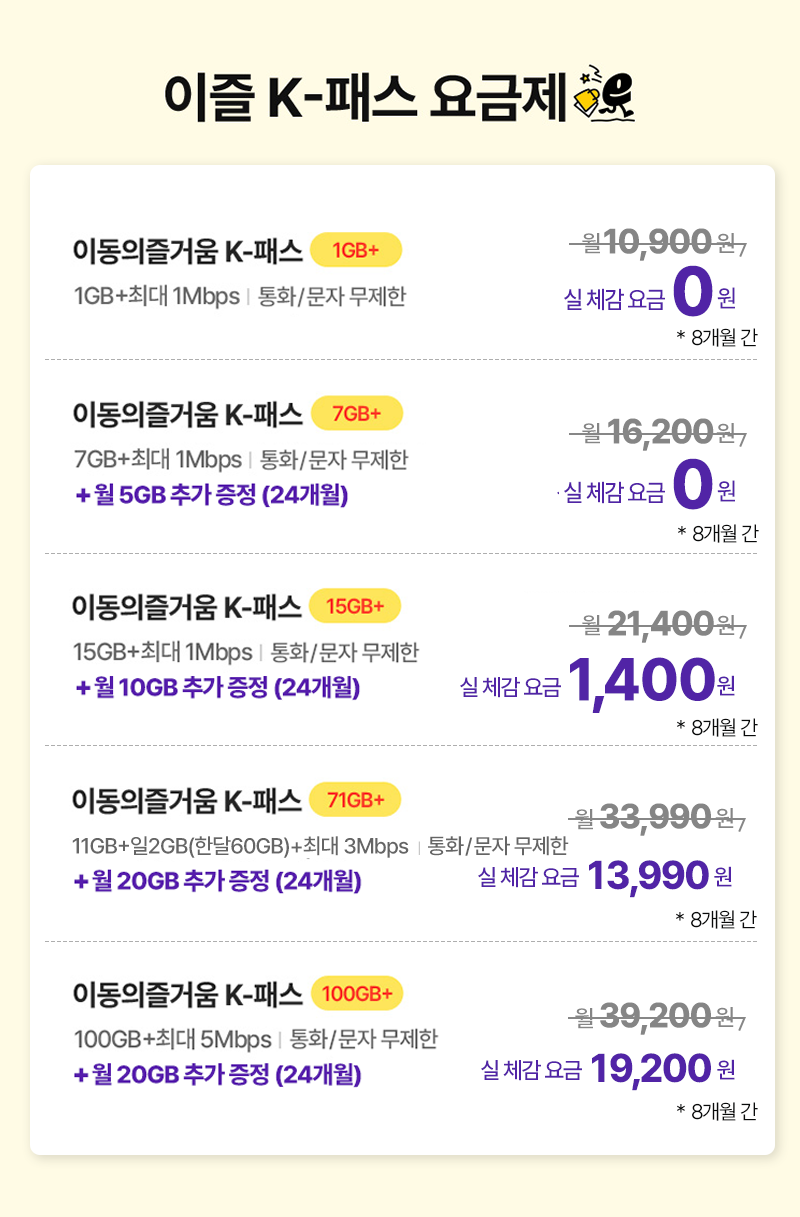The image size is (800, 1217).
Task: Select the 19,200원 actual price
Action: pyautogui.click(x=662, y=1069)
